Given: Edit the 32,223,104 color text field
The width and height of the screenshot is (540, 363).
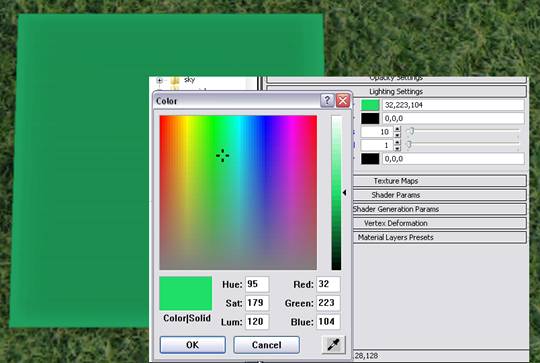Looking at the screenshot, I should [x=453, y=105].
